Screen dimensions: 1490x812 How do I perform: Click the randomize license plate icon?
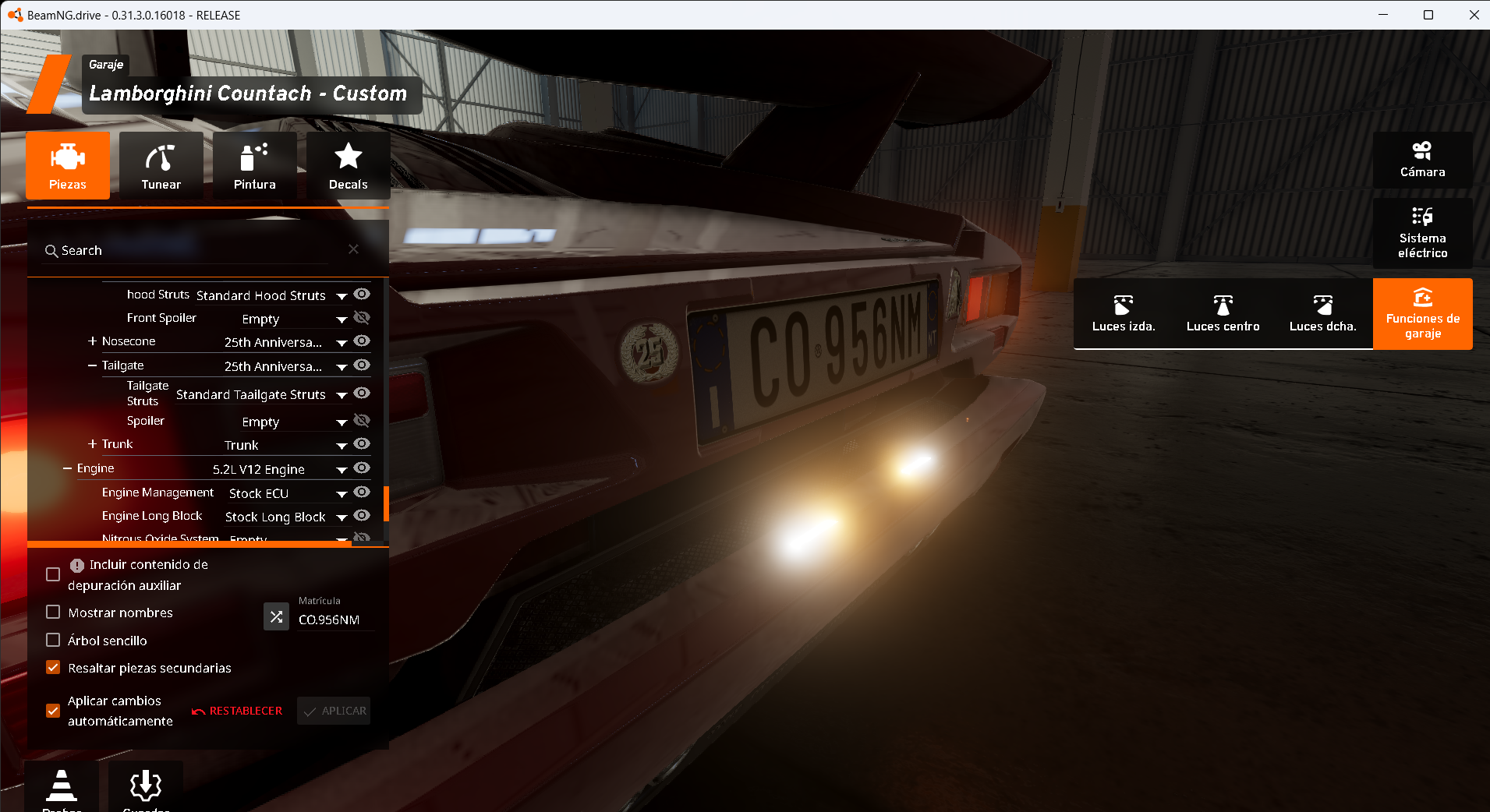click(x=276, y=616)
